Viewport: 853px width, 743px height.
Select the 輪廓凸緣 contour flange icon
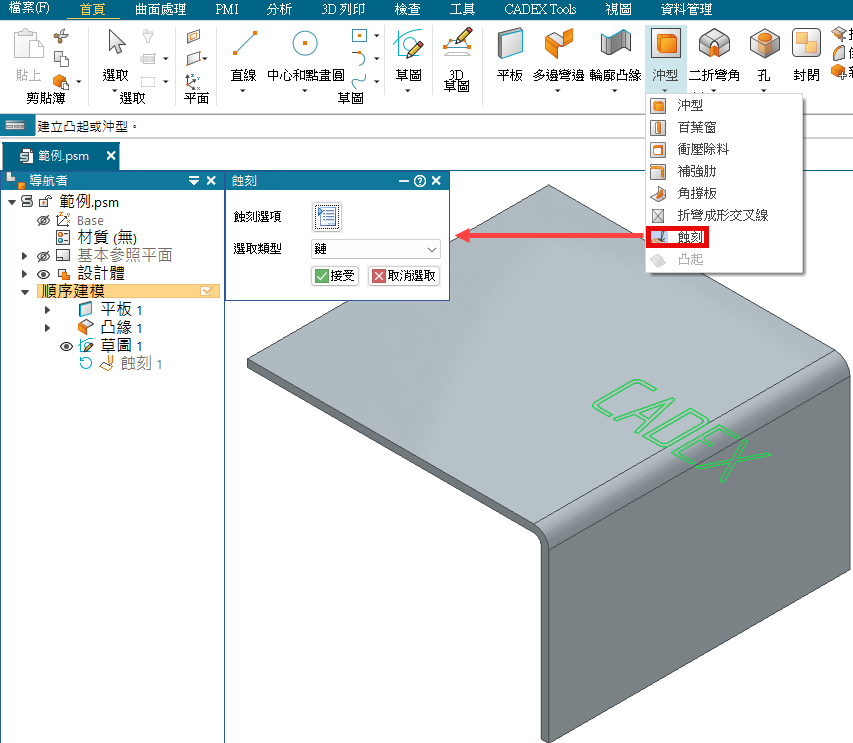[614, 46]
